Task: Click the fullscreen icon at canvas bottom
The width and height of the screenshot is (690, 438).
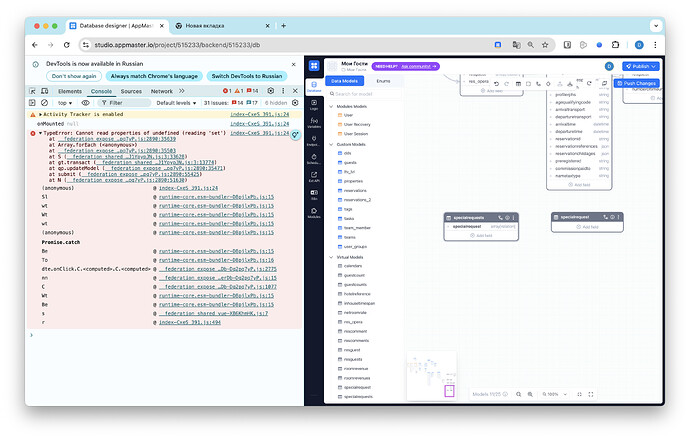Action: coord(591,394)
